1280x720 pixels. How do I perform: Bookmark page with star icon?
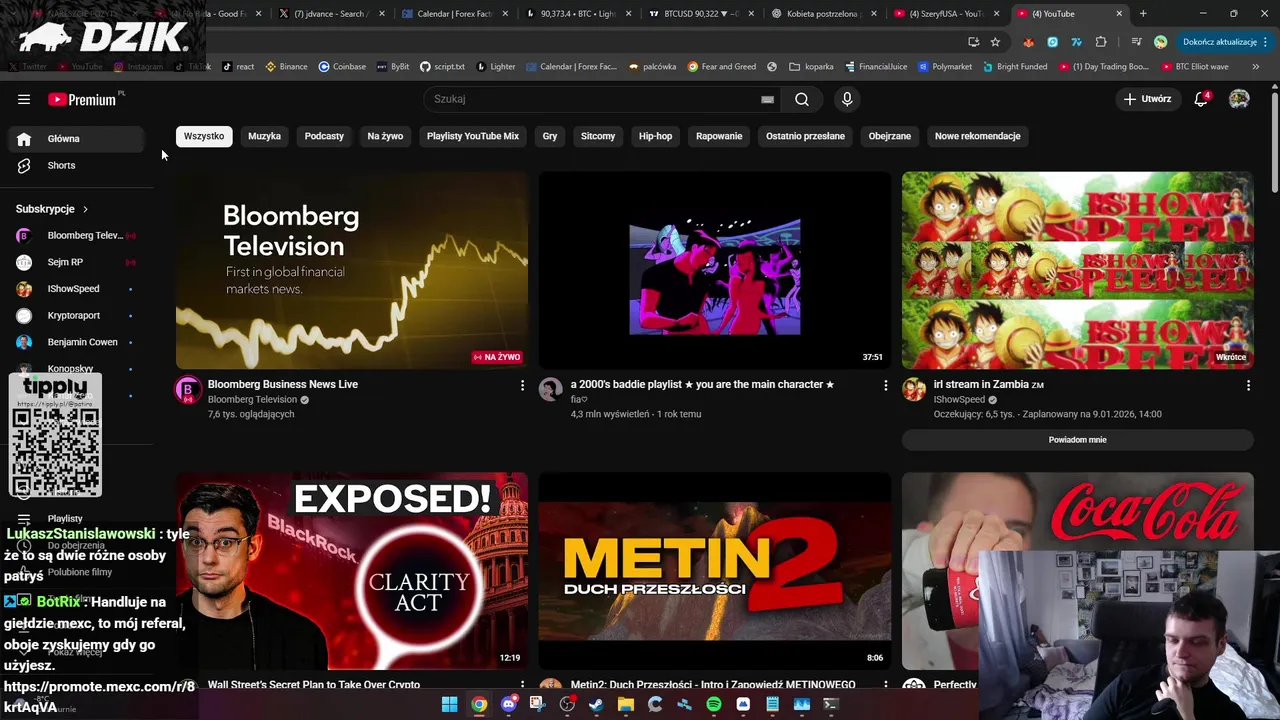pyautogui.click(x=995, y=42)
